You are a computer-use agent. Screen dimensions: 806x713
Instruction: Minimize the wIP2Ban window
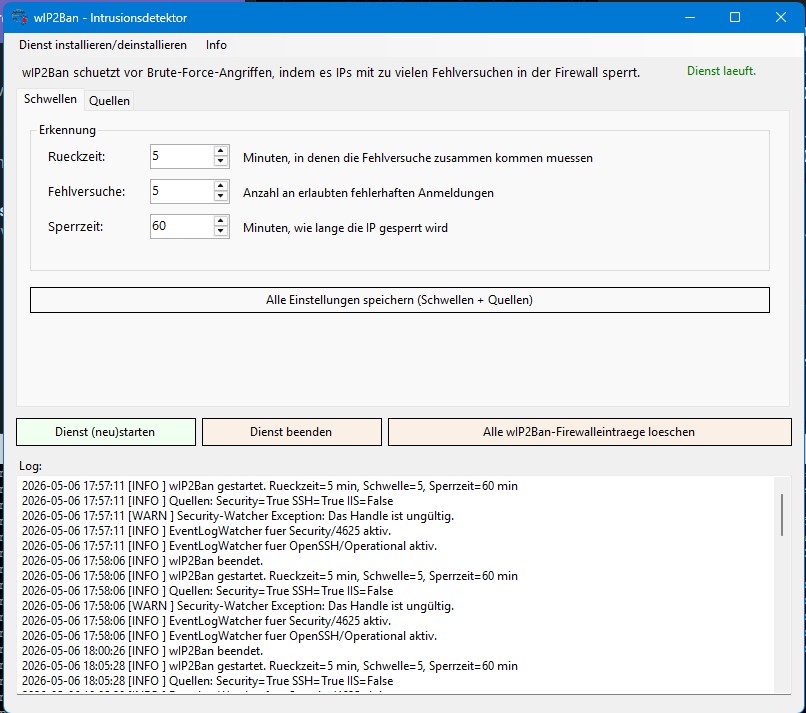pos(690,17)
